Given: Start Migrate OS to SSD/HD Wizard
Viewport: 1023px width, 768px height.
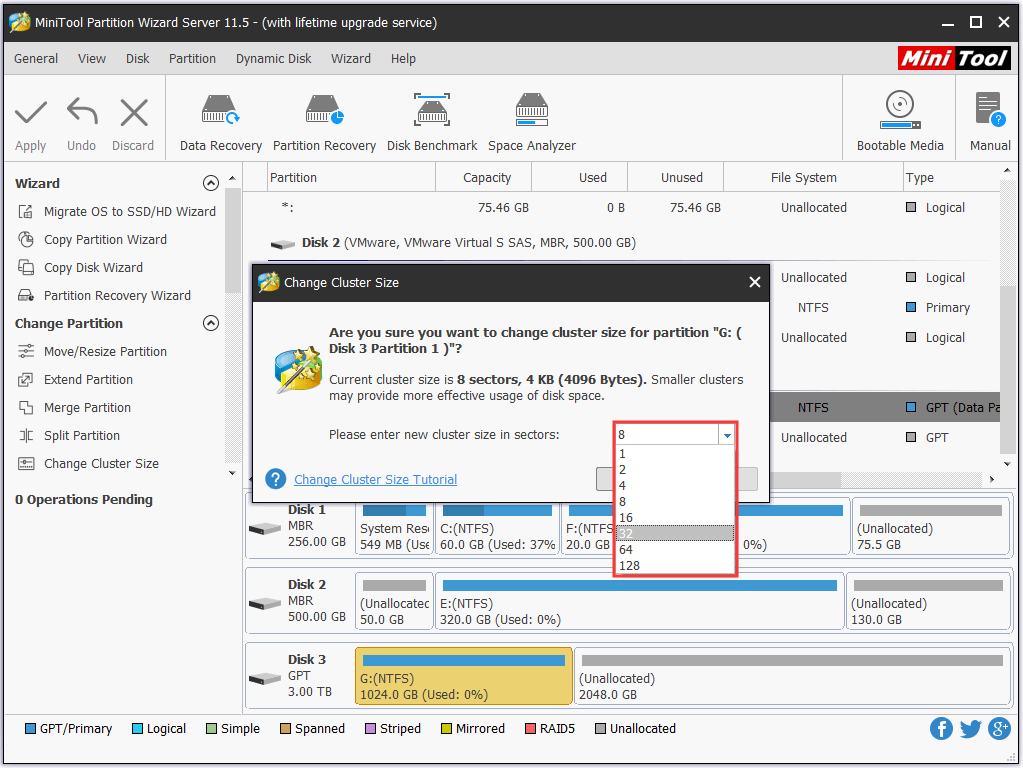Looking at the screenshot, I should pos(117,211).
